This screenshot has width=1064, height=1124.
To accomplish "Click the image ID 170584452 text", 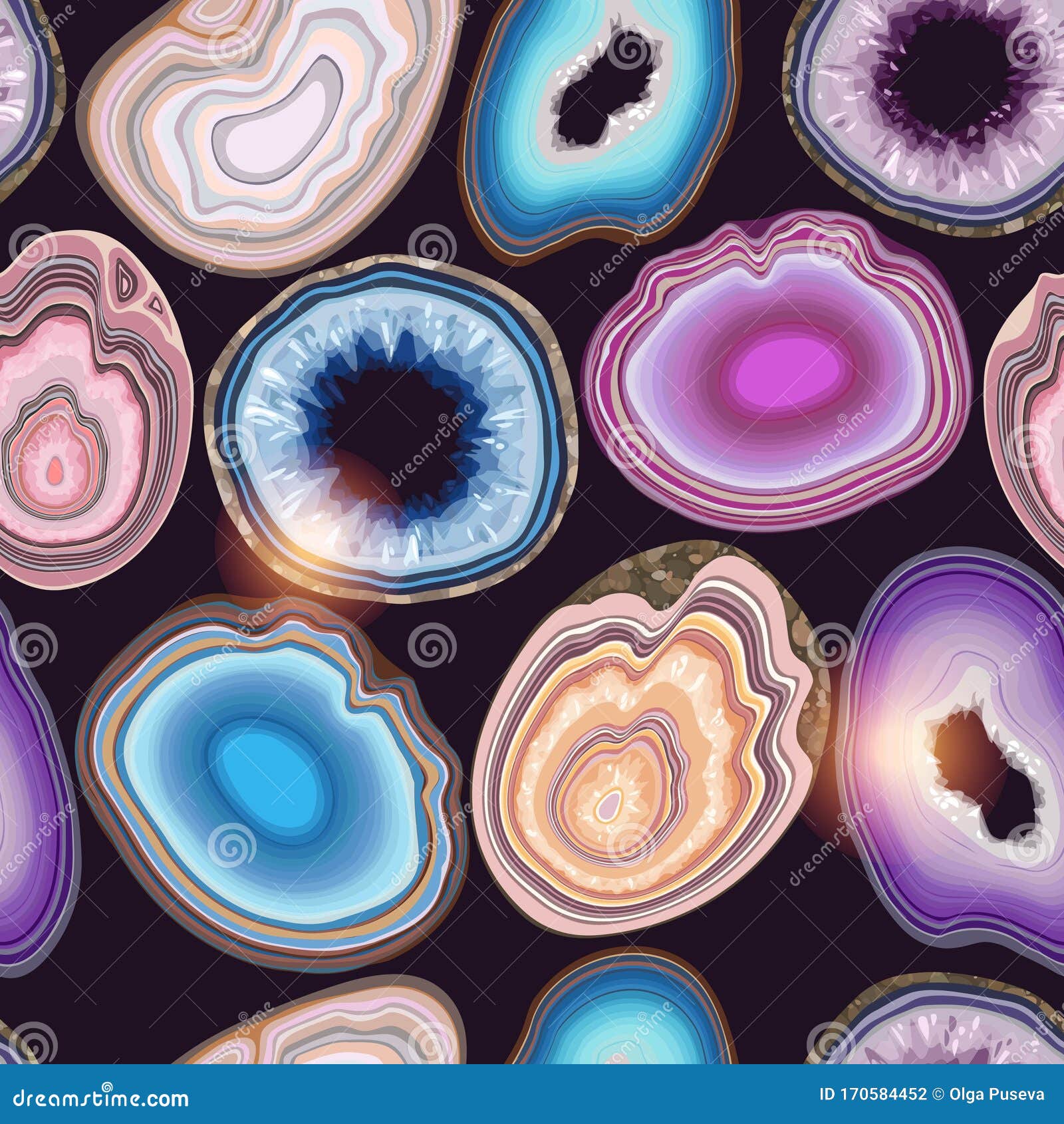I will click(871, 1093).
